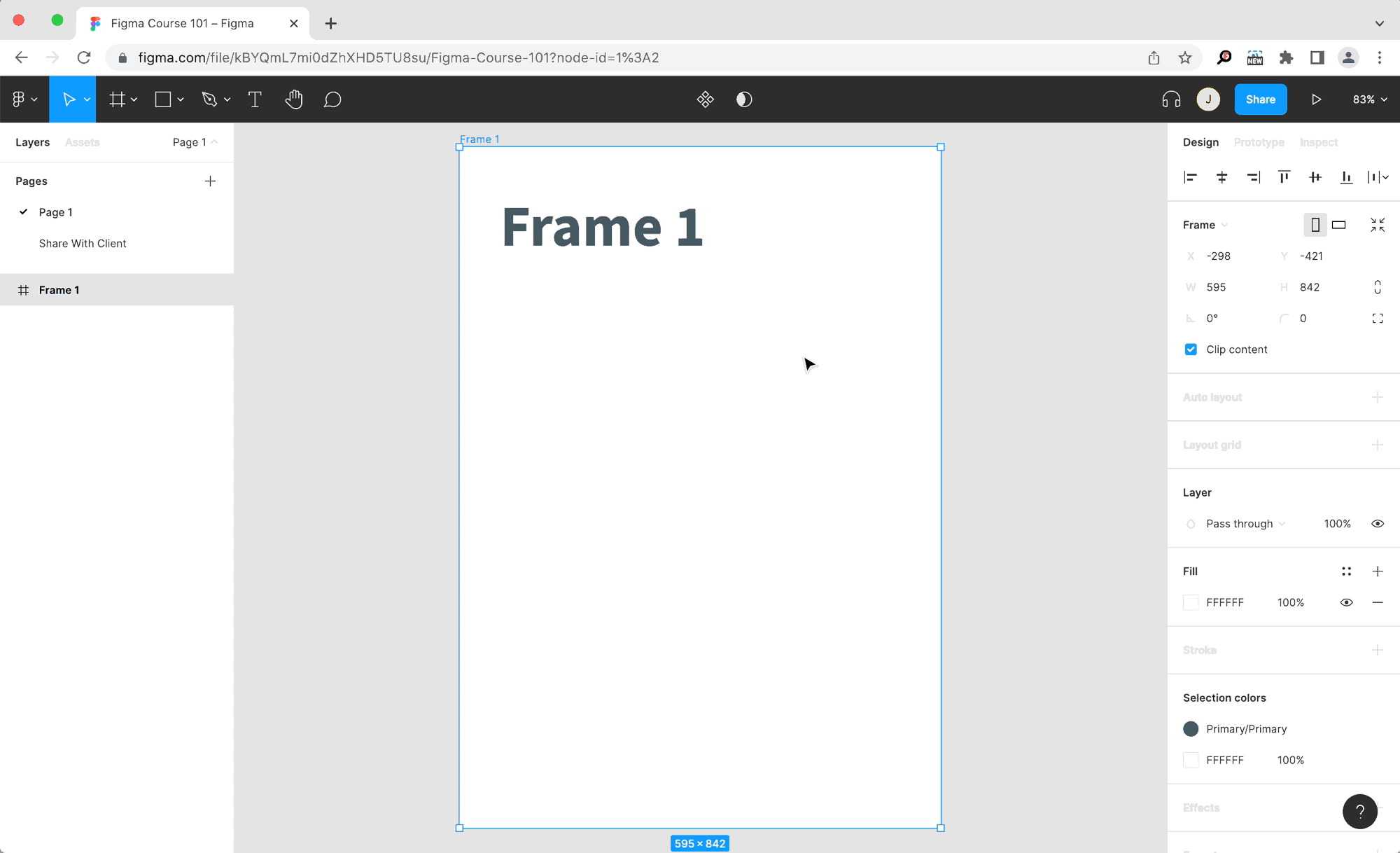
Task: Add a Layout grid
Action: click(x=1378, y=445)
